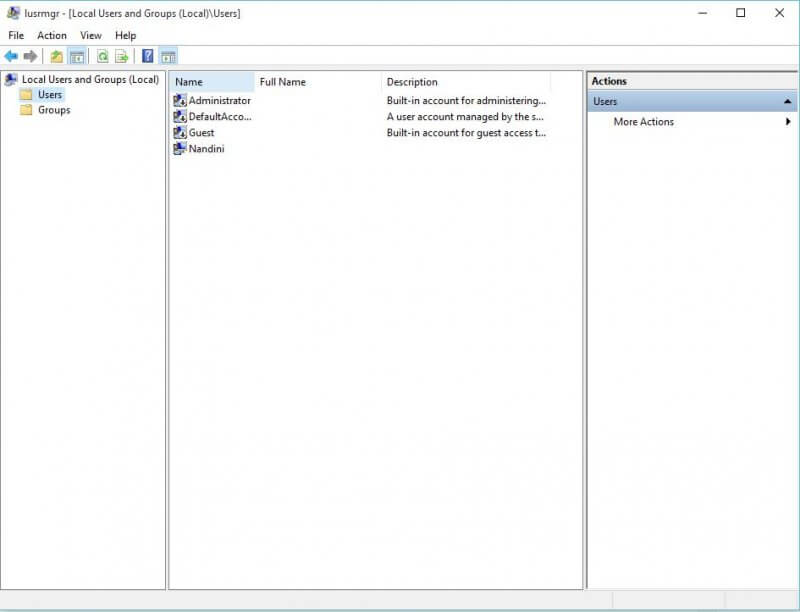Go up one level with the folder icon
Viewport: 800px width, 612px height.
pos(57,56)
